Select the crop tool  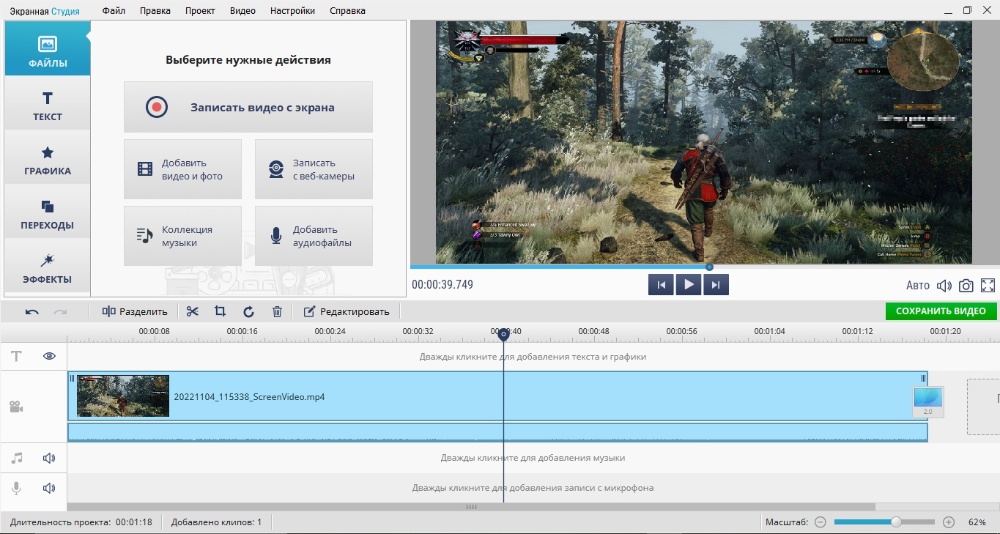pos(220,311)
